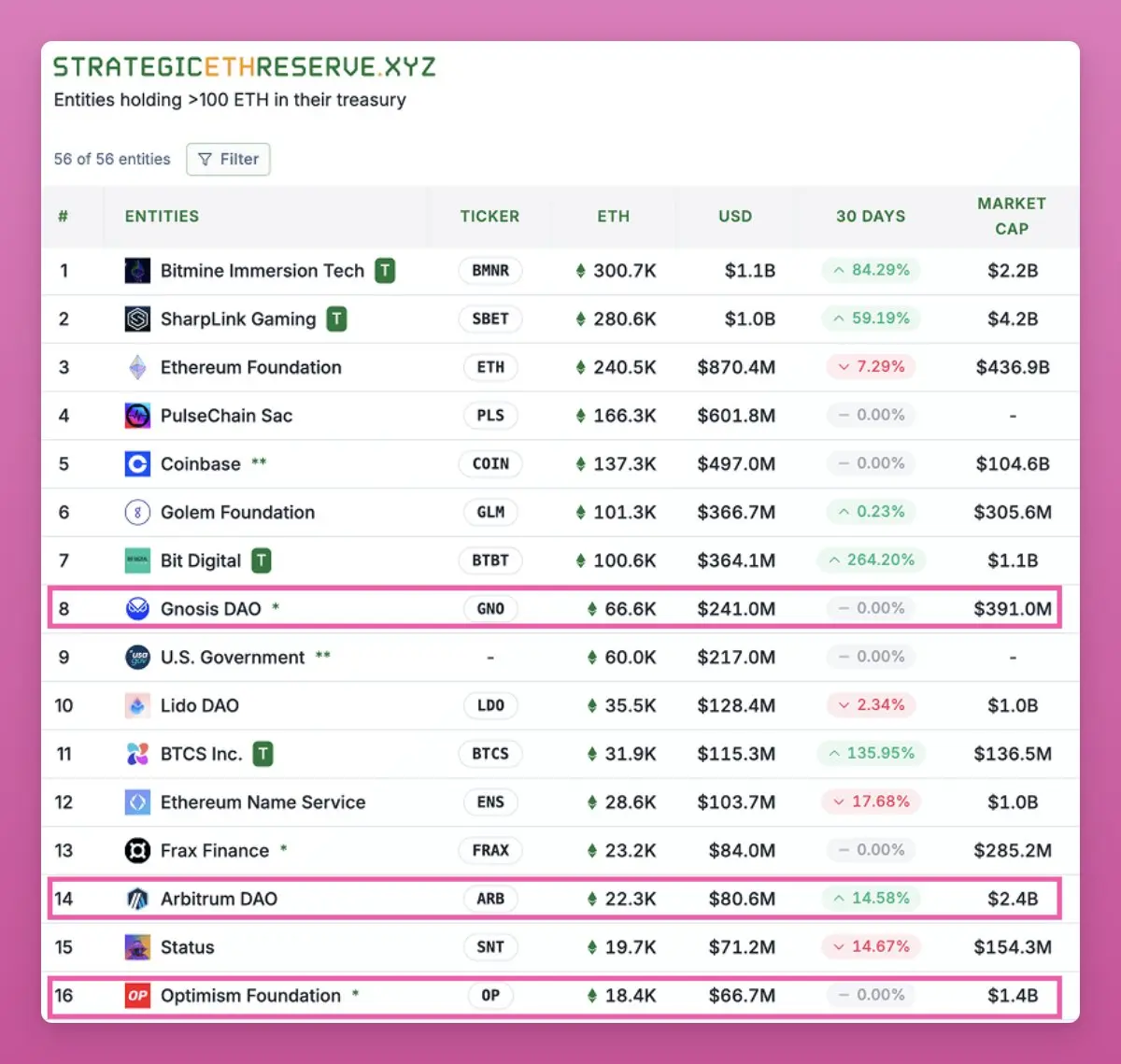
Task: Click the Arbitrum DAO logo icon
Action: pos(137,899)
